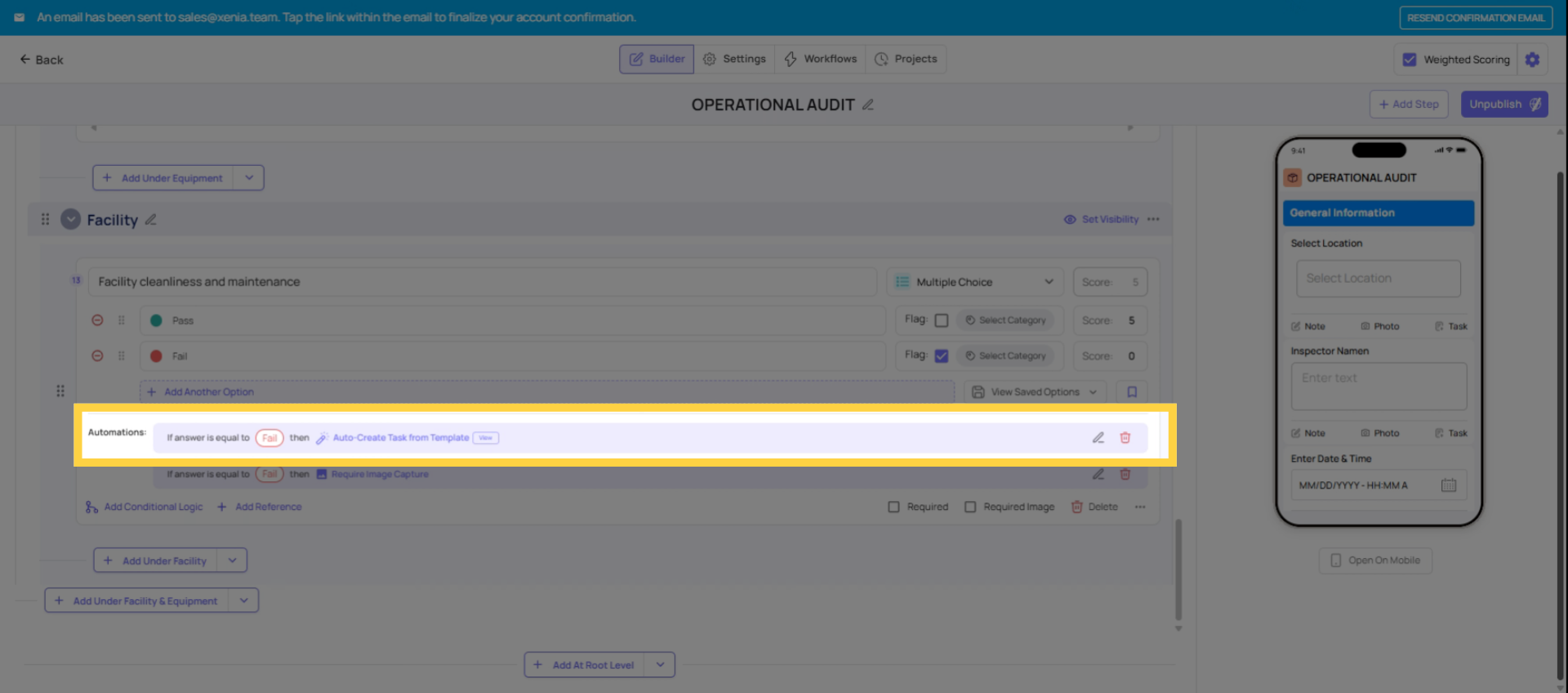
Task: Rename the Facility section with pencil icon
Action: (151, 220)
